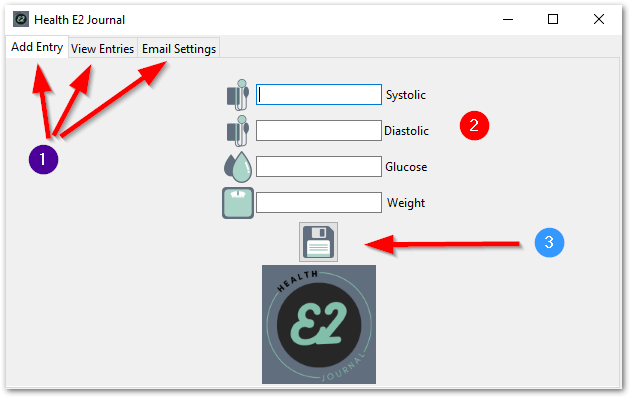Click into the Diastolic input field
Image resolution: width=631 pixels, height=398 pixels.
point(319,130)
